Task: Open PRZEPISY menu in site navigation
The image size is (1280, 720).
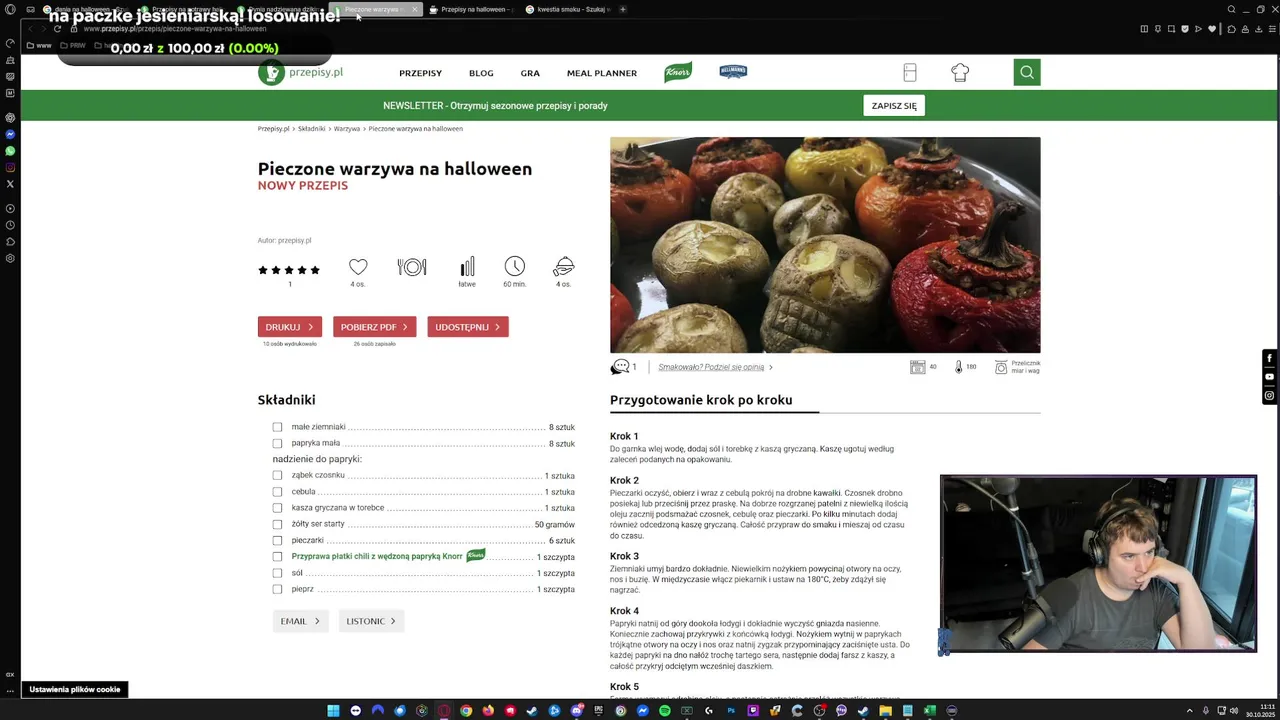Action: 420,73
